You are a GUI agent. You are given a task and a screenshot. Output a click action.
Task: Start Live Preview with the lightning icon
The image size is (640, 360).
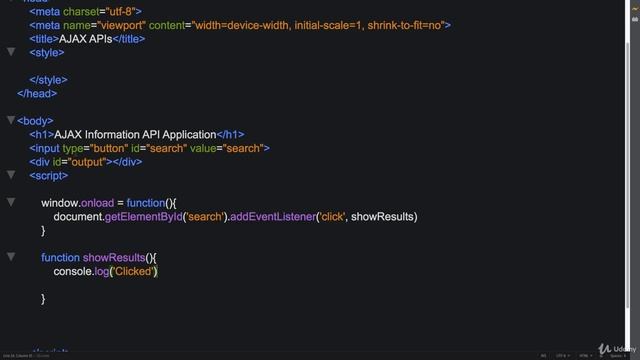pyautogui.click(x=635, y=8)
